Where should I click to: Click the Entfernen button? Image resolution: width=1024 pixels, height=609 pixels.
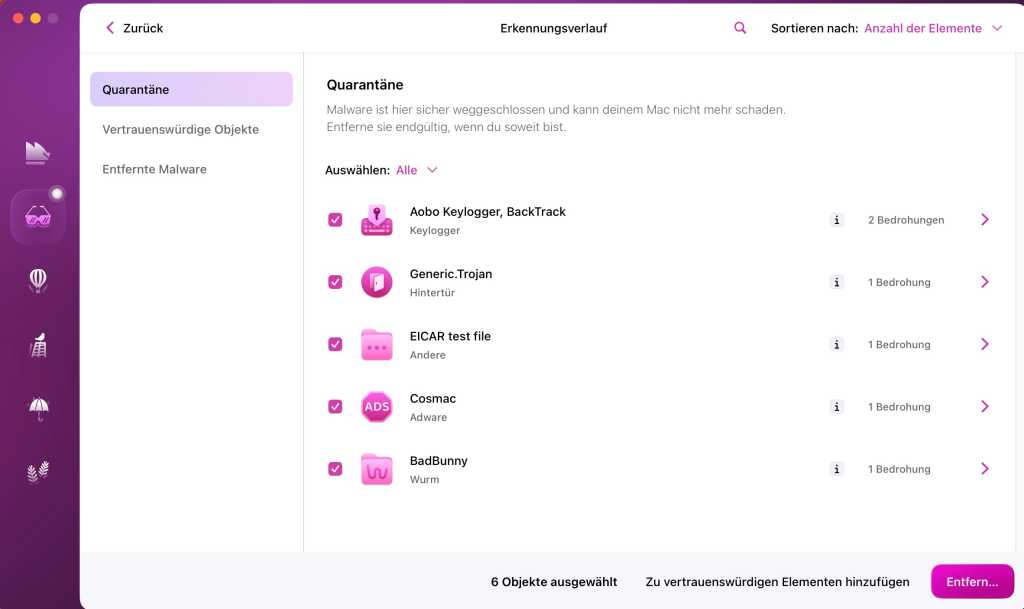click(972, 581)
